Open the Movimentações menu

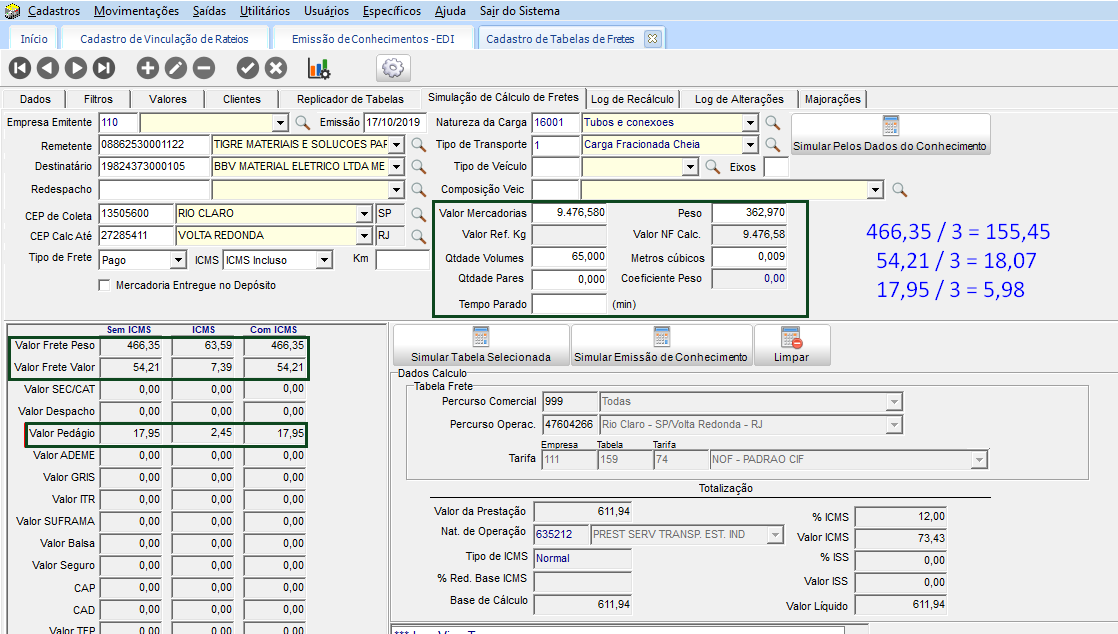(137, 11)
